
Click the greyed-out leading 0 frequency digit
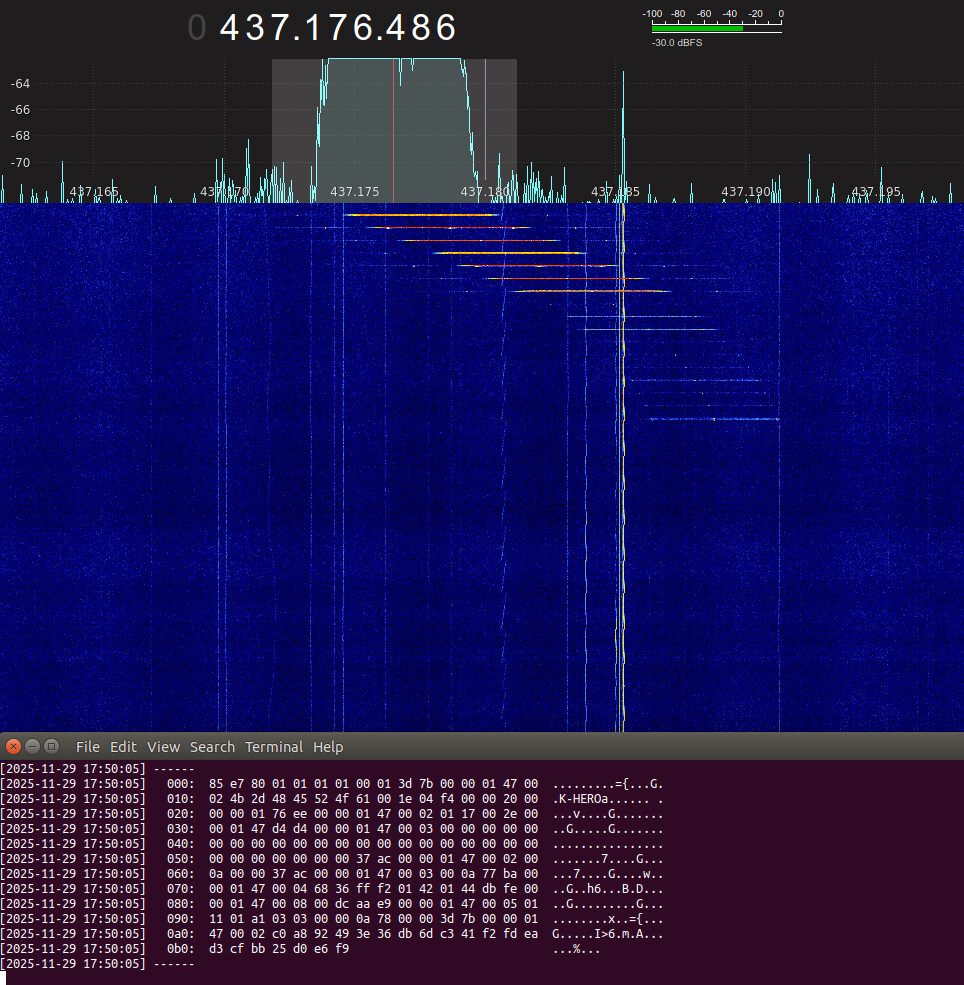tap(196, 28)
